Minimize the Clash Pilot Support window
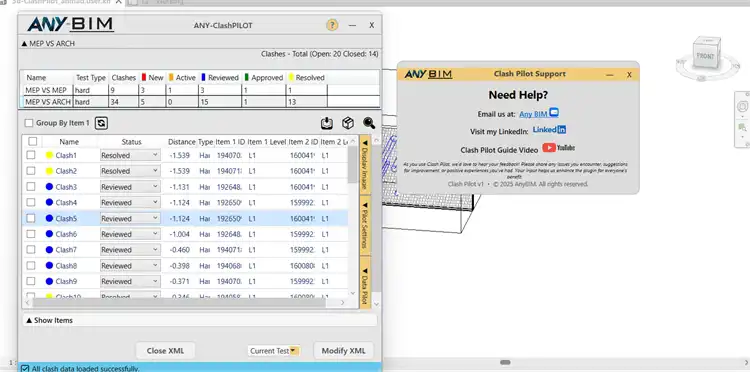Viewport: 750px width, 372px height. [x=610, y=75]
